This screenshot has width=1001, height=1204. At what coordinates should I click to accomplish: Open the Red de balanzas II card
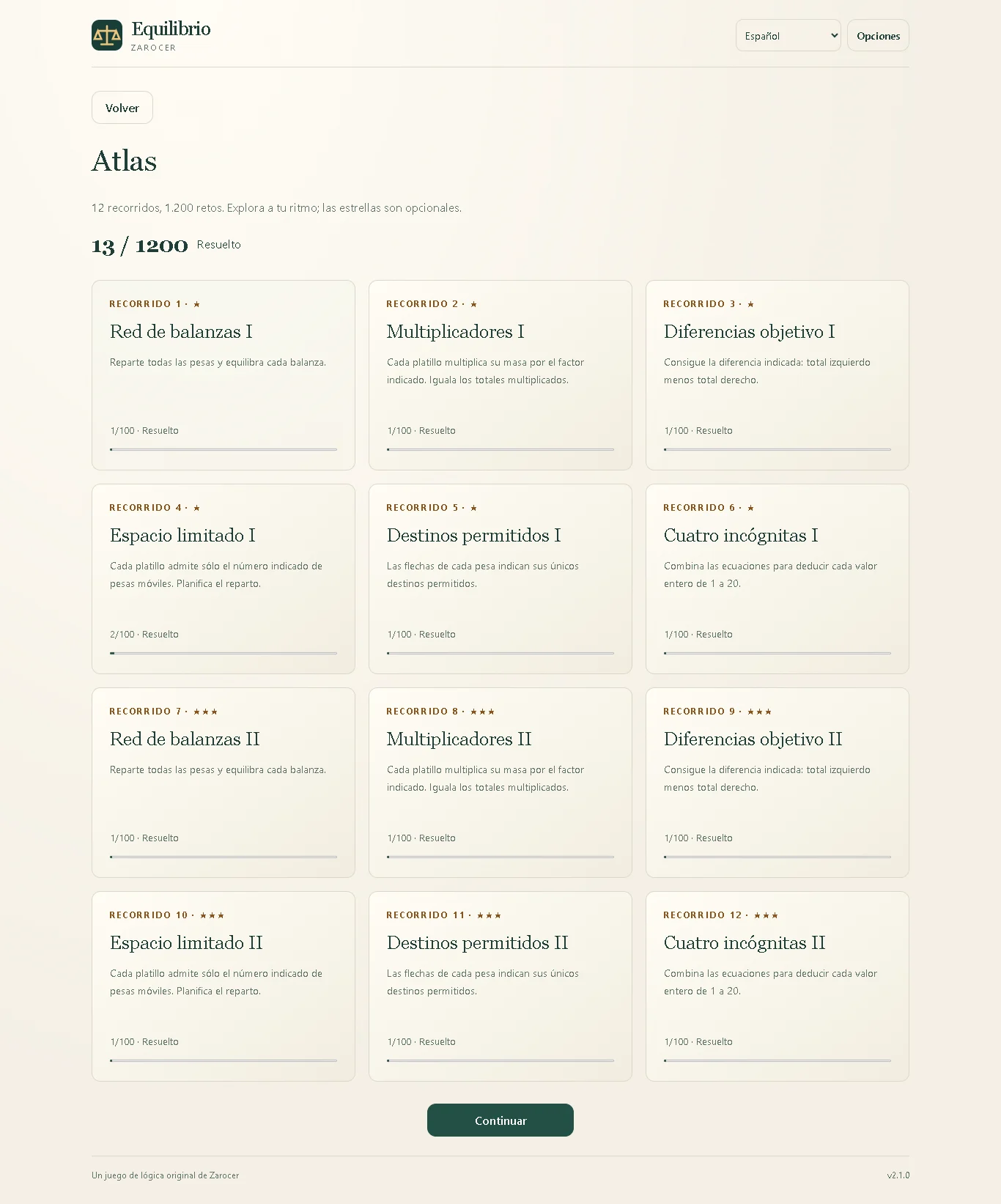[x=224, y=783]
